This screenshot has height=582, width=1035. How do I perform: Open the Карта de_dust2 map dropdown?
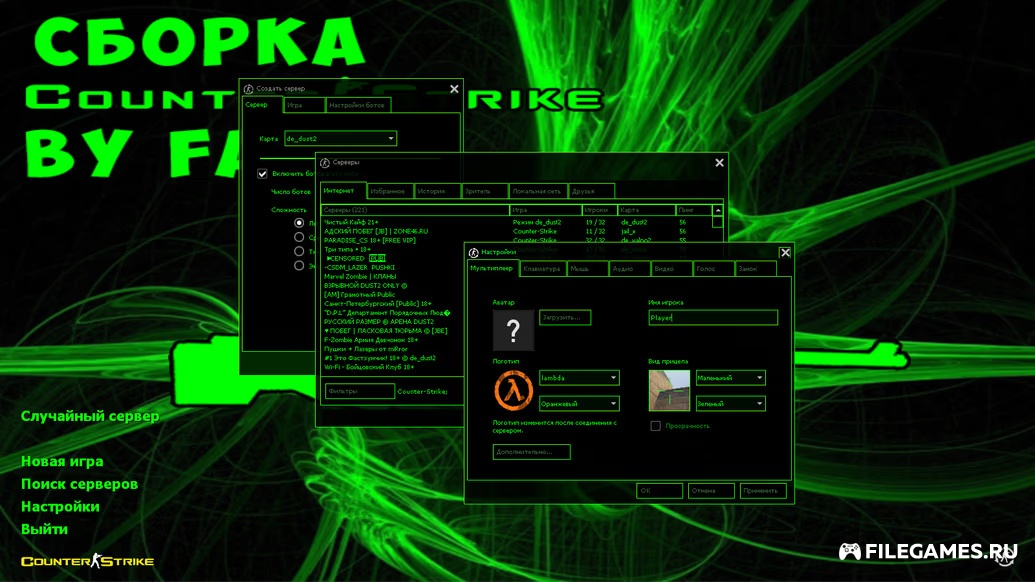[391, 139]
